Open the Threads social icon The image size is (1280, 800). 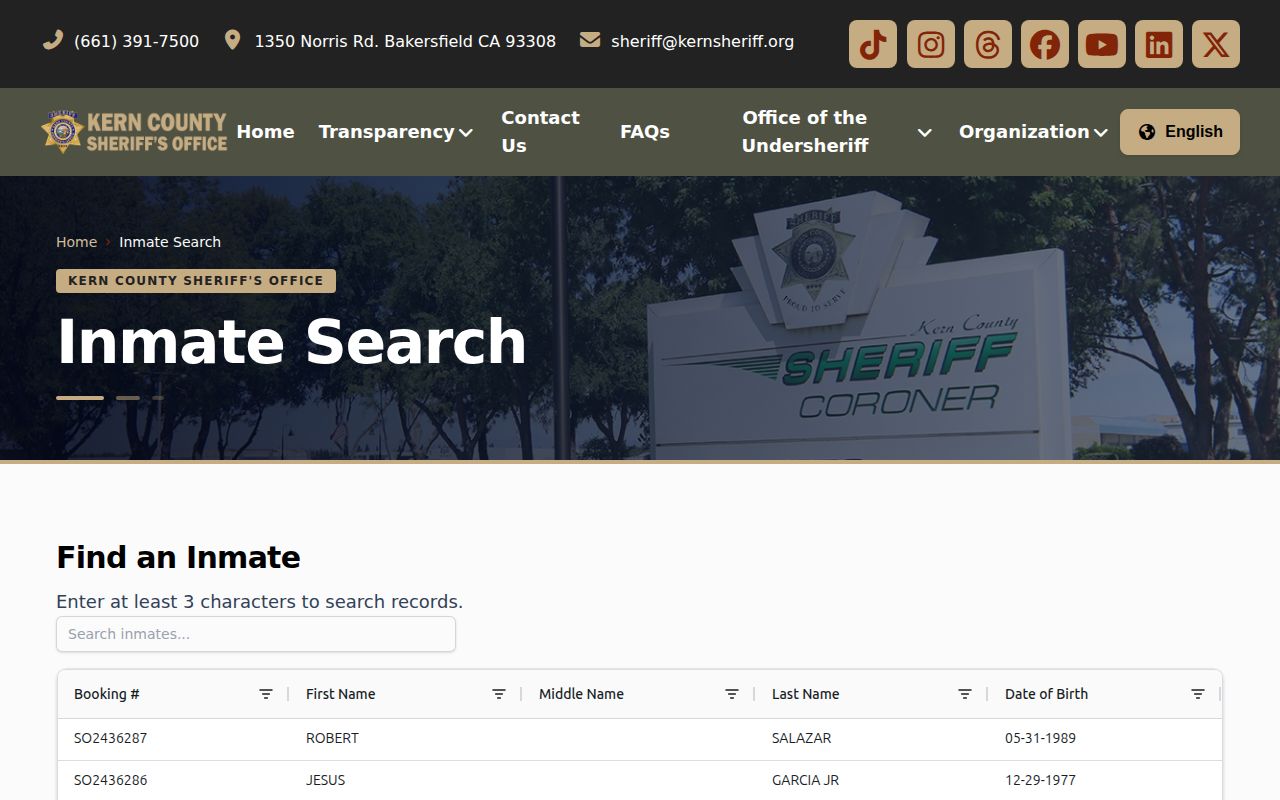click(x=988, y=44)
